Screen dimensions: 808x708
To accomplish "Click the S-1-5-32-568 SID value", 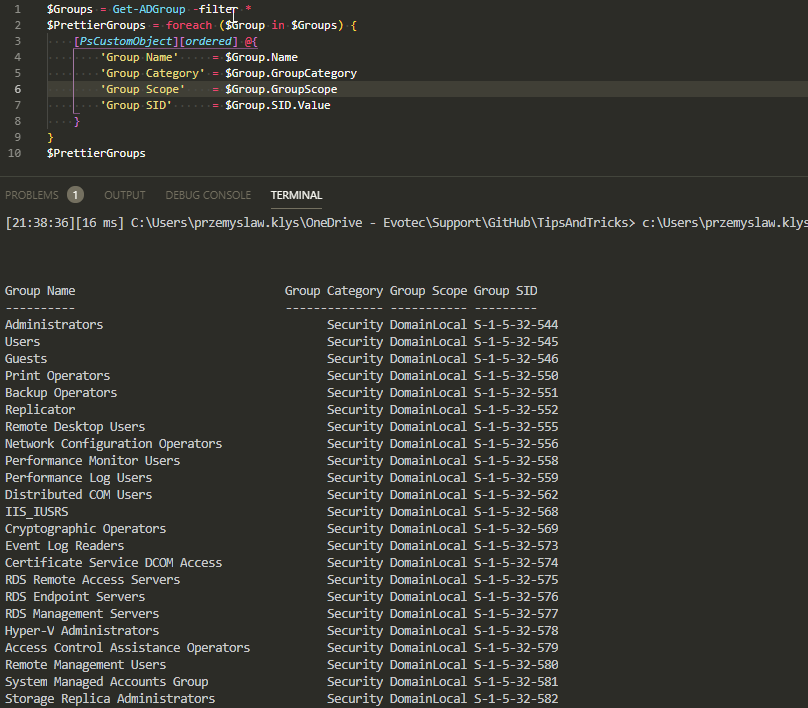I will point(516,512).
